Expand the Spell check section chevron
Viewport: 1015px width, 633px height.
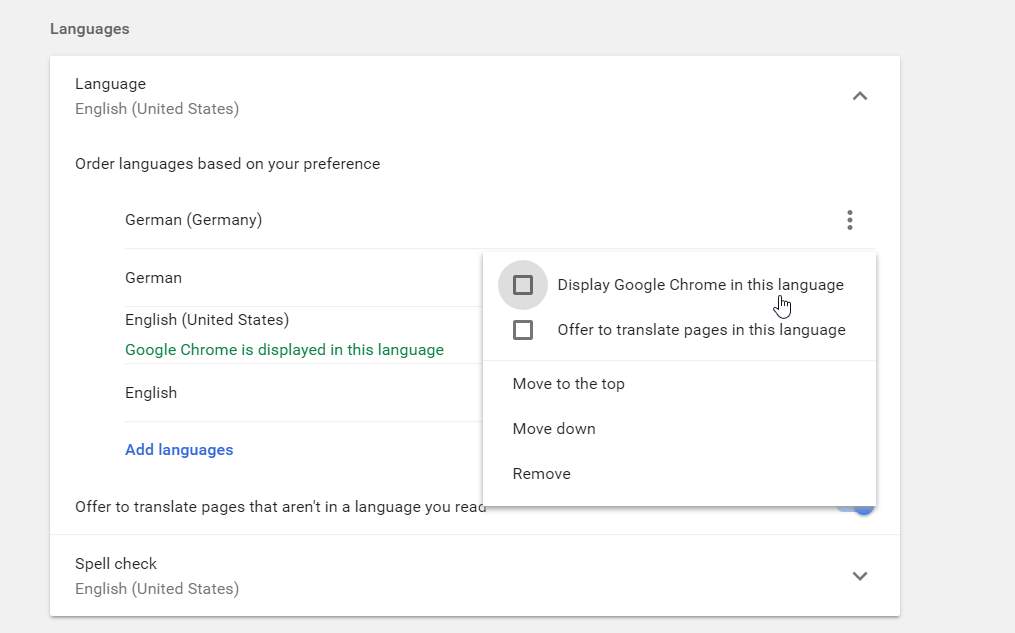point(859,576)
